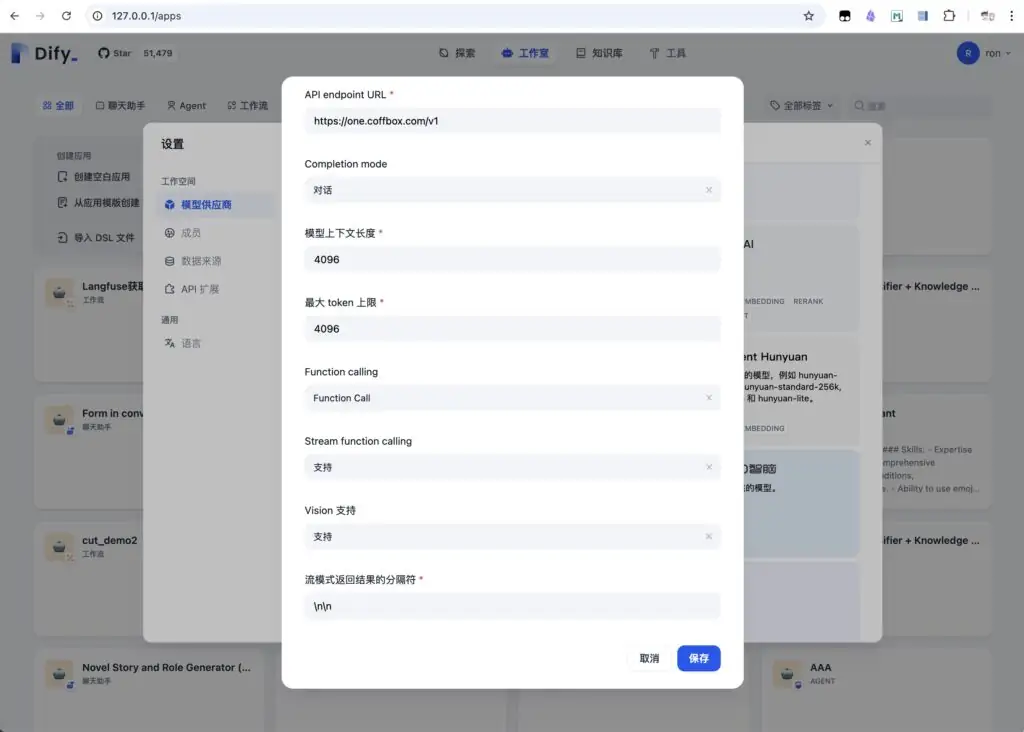The width and height of the screenshot is (1024, 732).
Task: Close the settings panel with X
Action: click(867, 143)
